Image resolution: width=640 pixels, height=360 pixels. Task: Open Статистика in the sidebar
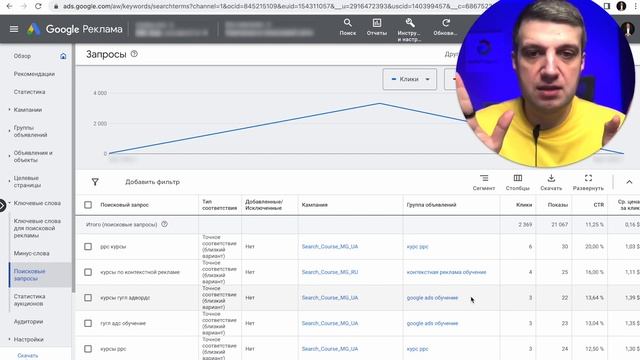tap(29, 92)
